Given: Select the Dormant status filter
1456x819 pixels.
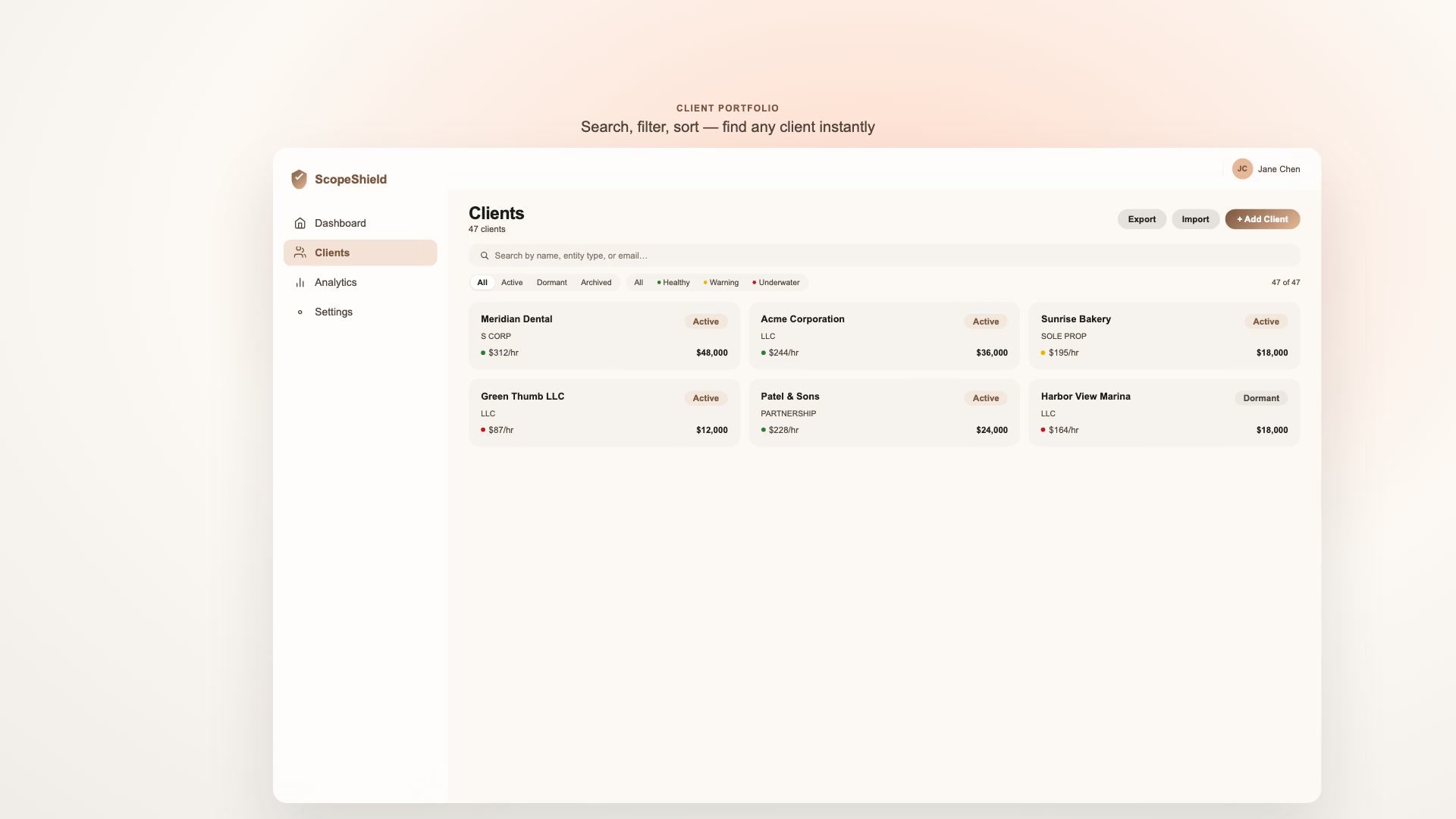Looking at the screenshot, I should point(551,283).
